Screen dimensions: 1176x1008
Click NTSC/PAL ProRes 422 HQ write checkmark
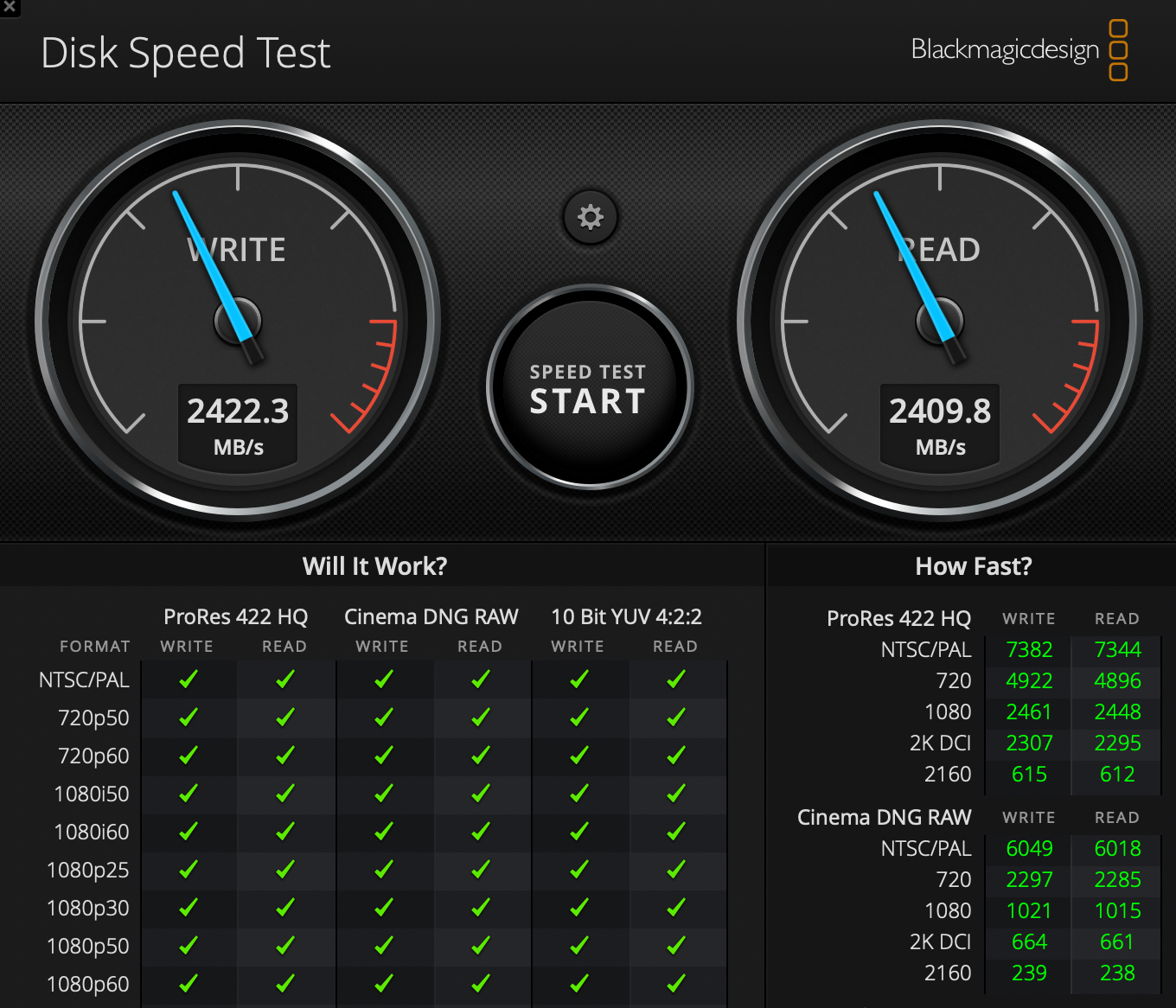click(x=188, y=679)
